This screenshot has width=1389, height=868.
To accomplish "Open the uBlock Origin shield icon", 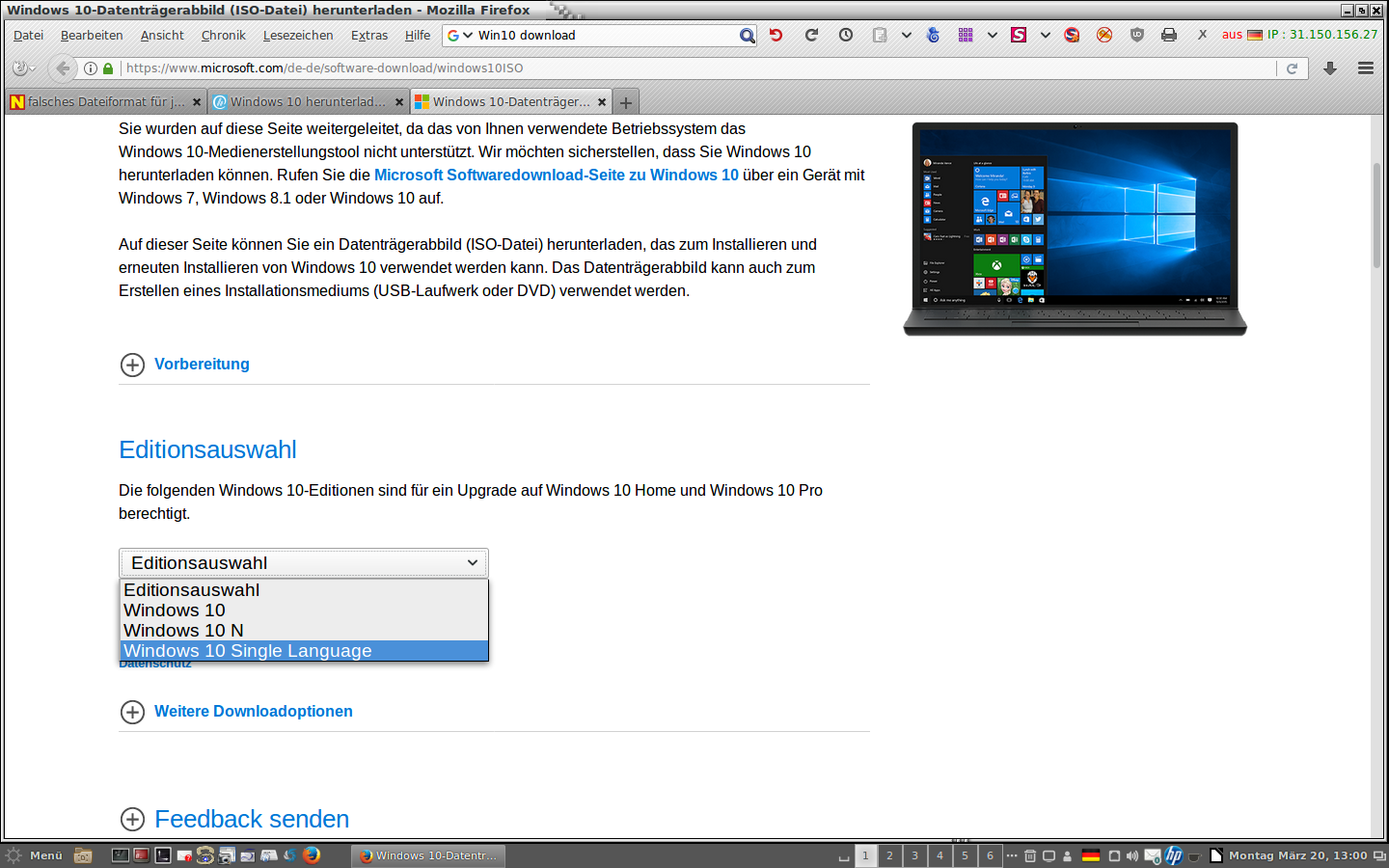I will (1137, 35).
